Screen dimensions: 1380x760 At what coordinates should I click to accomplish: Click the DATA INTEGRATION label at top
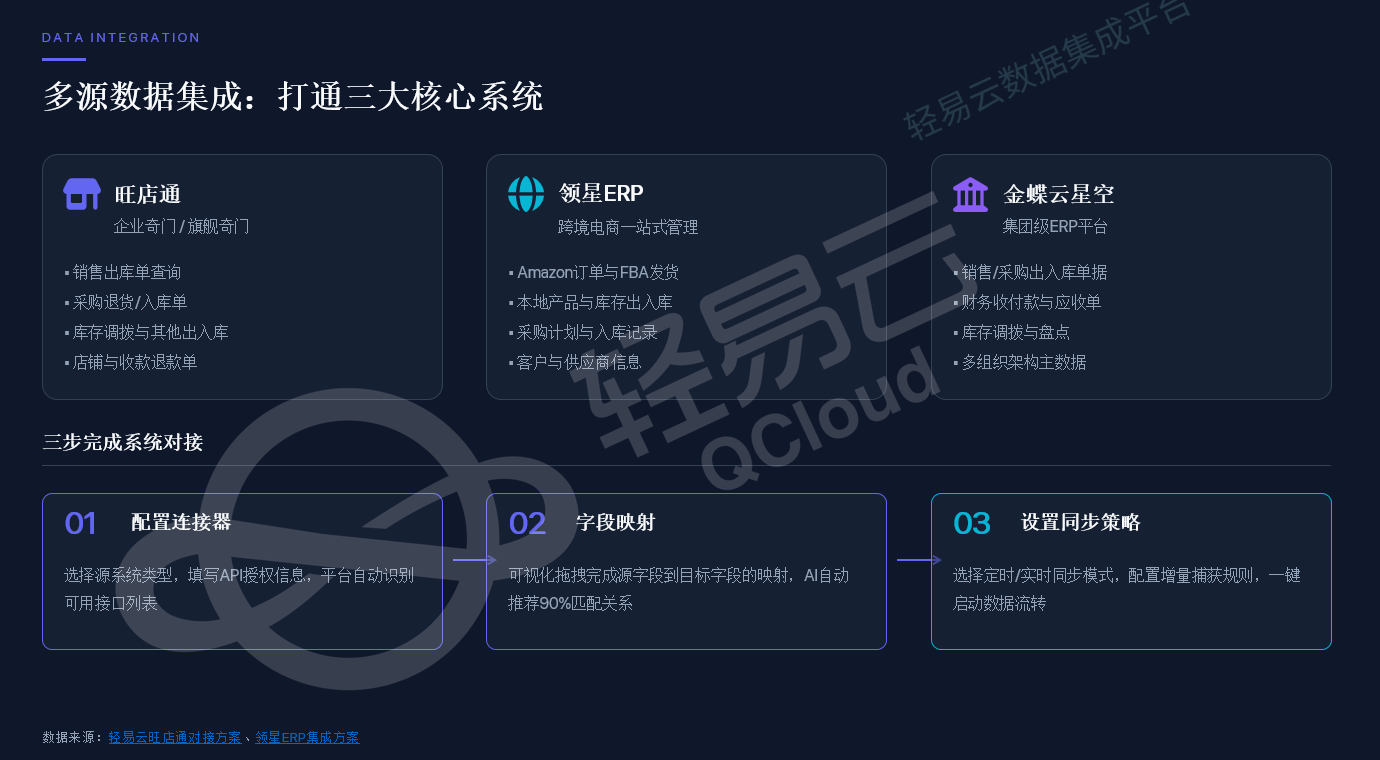(x=121, y=38)
